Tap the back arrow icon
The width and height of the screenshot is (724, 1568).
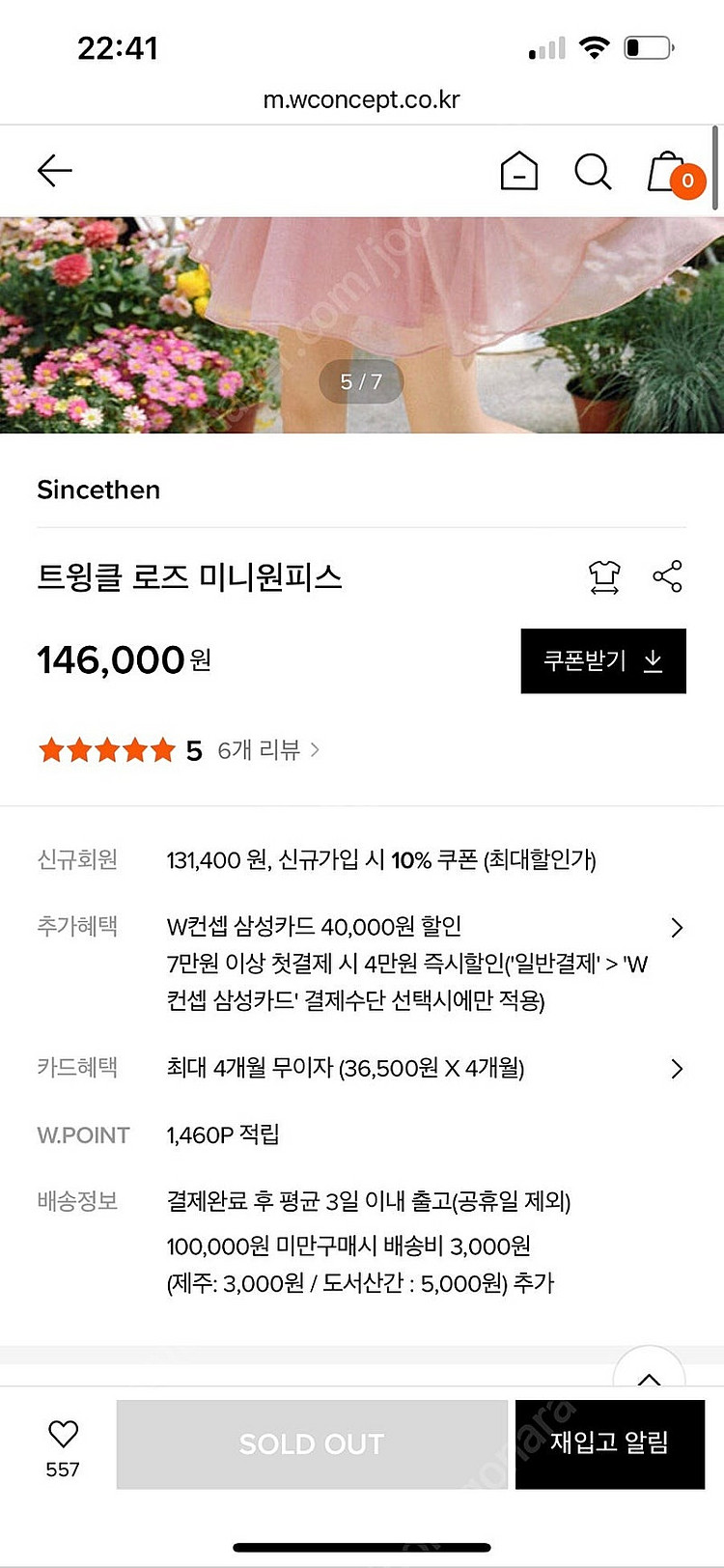point(55,171)
